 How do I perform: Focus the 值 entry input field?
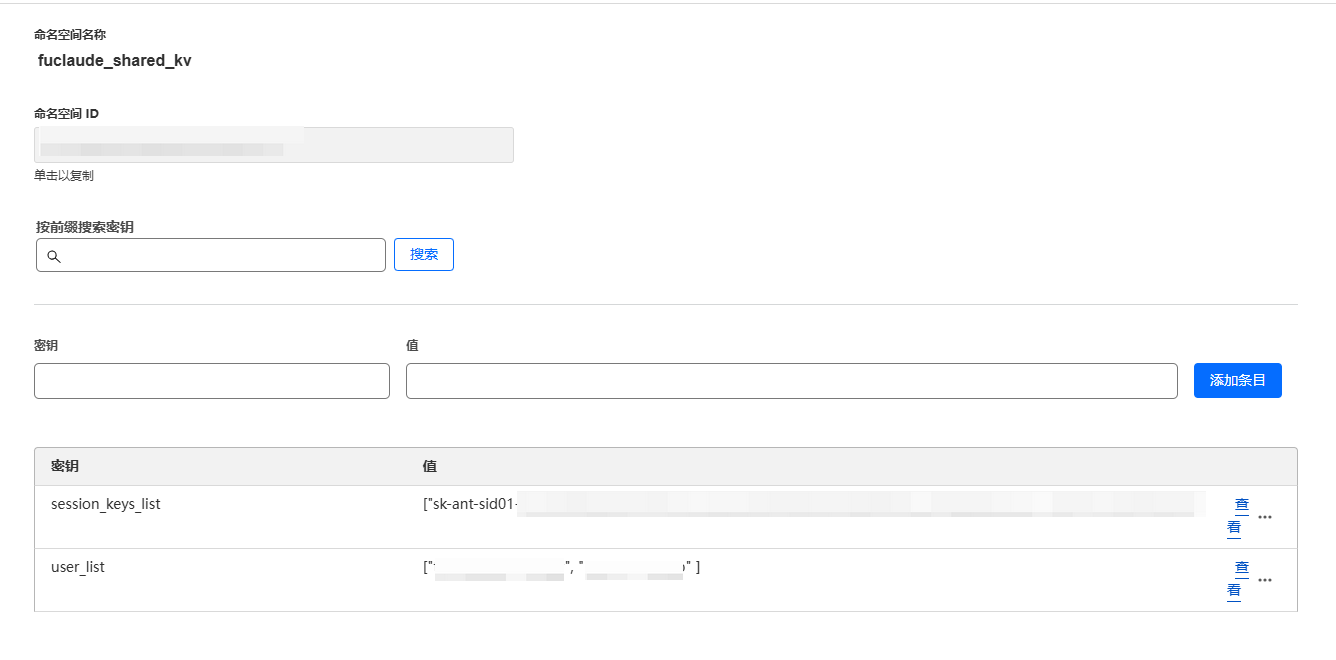click(x=791, y=381)
